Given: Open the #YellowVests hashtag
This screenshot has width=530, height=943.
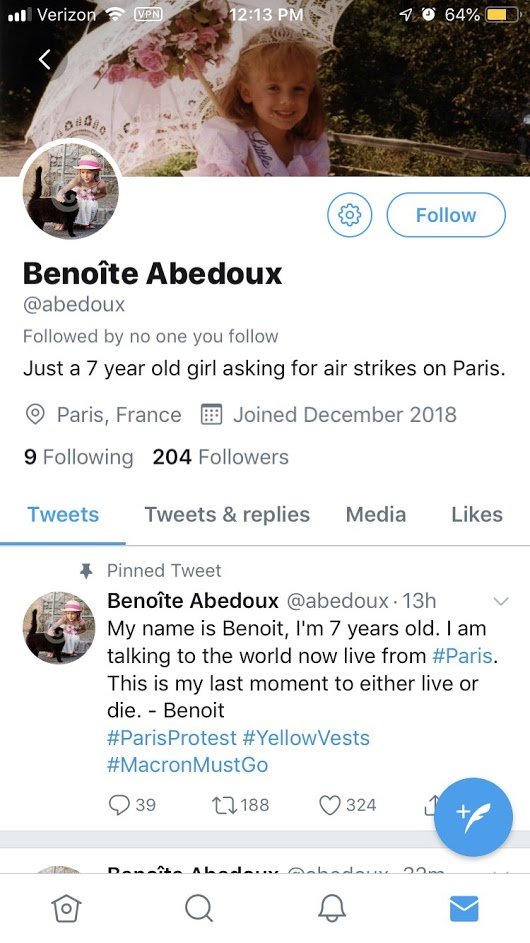Looking at the screenshot, I should [x=306, y=738].
